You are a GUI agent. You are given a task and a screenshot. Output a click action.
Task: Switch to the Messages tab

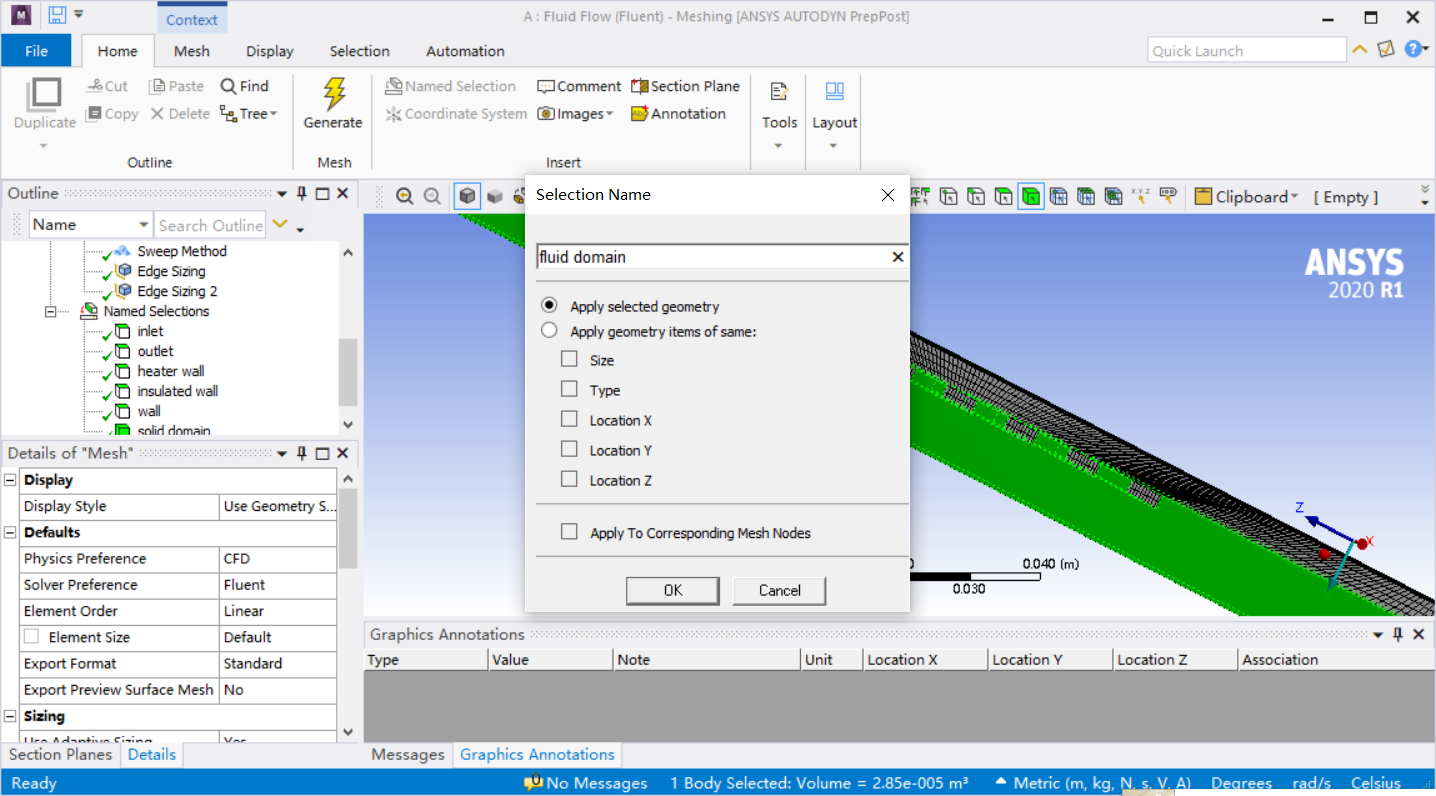(408, 755)
